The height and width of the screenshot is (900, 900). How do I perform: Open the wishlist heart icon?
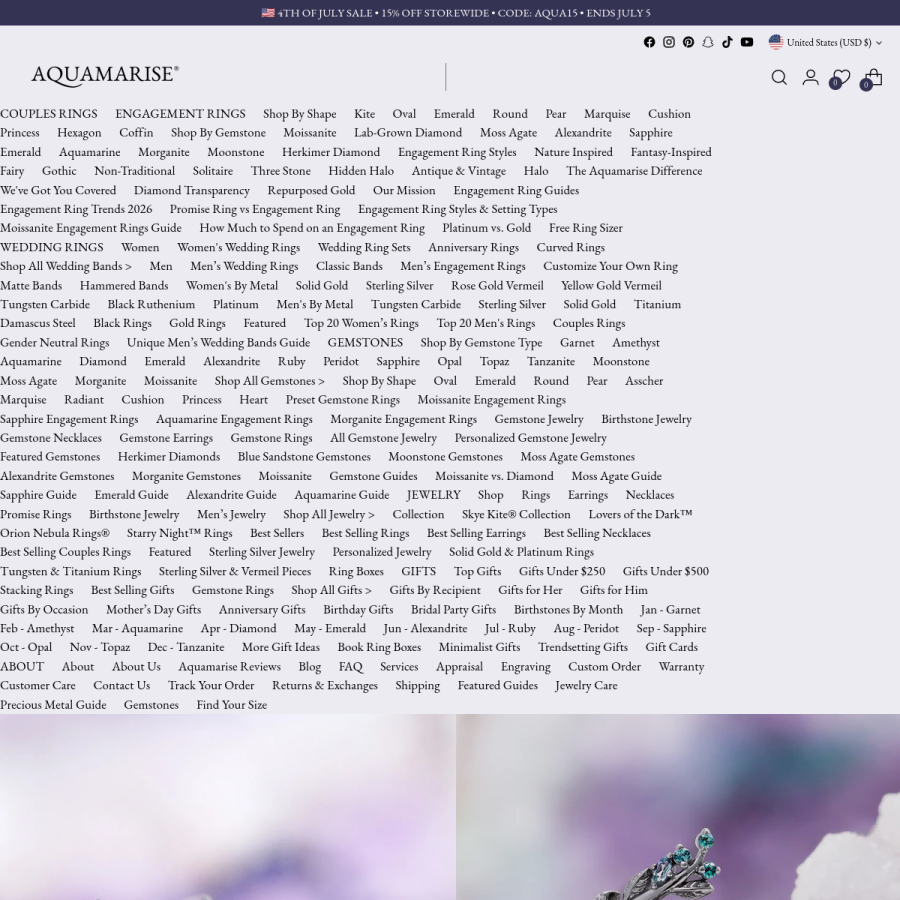click(x=840, y=79)
